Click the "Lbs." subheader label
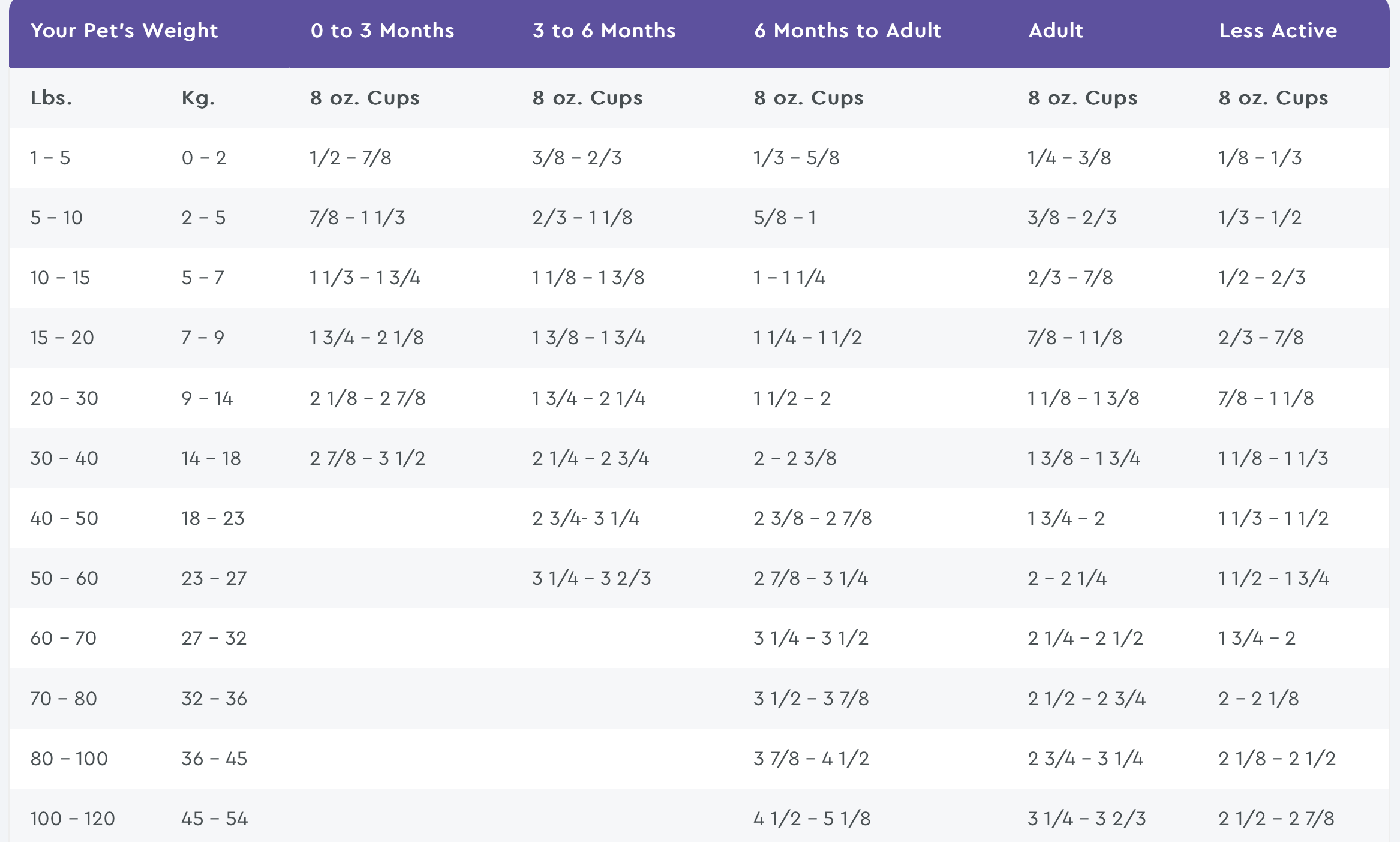1400x842 pixels. coord(51,98)
